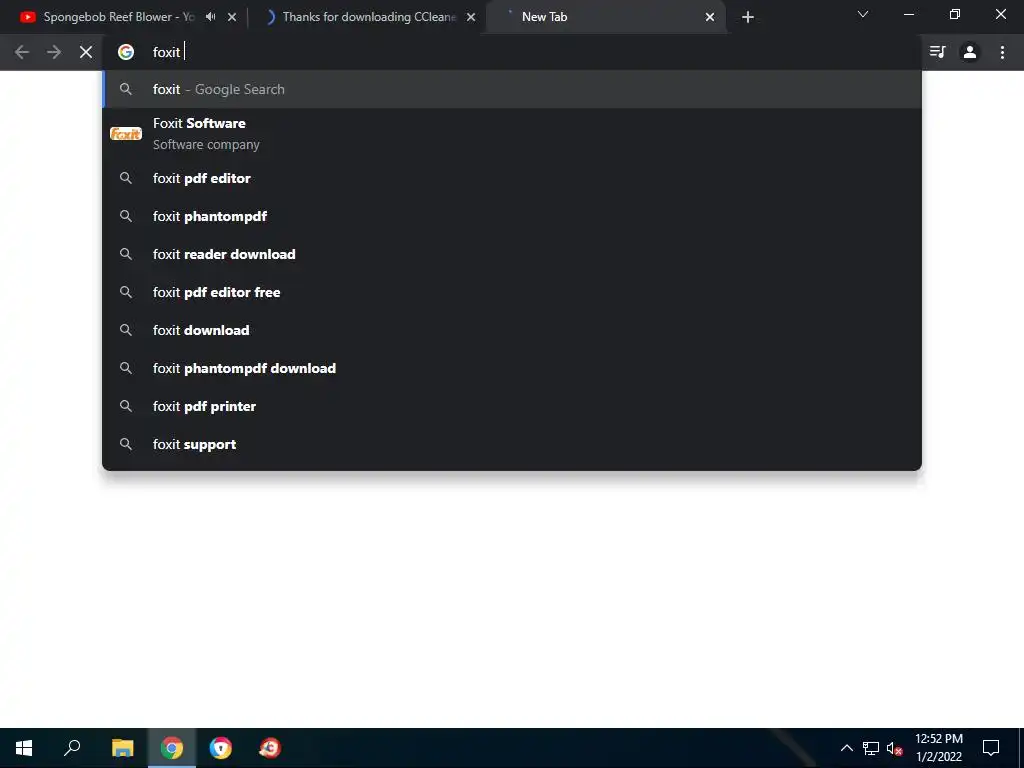Choose the 'foxit pdf editor free' suggestion
Screen dimensions: 1024x768
point(512,292)
